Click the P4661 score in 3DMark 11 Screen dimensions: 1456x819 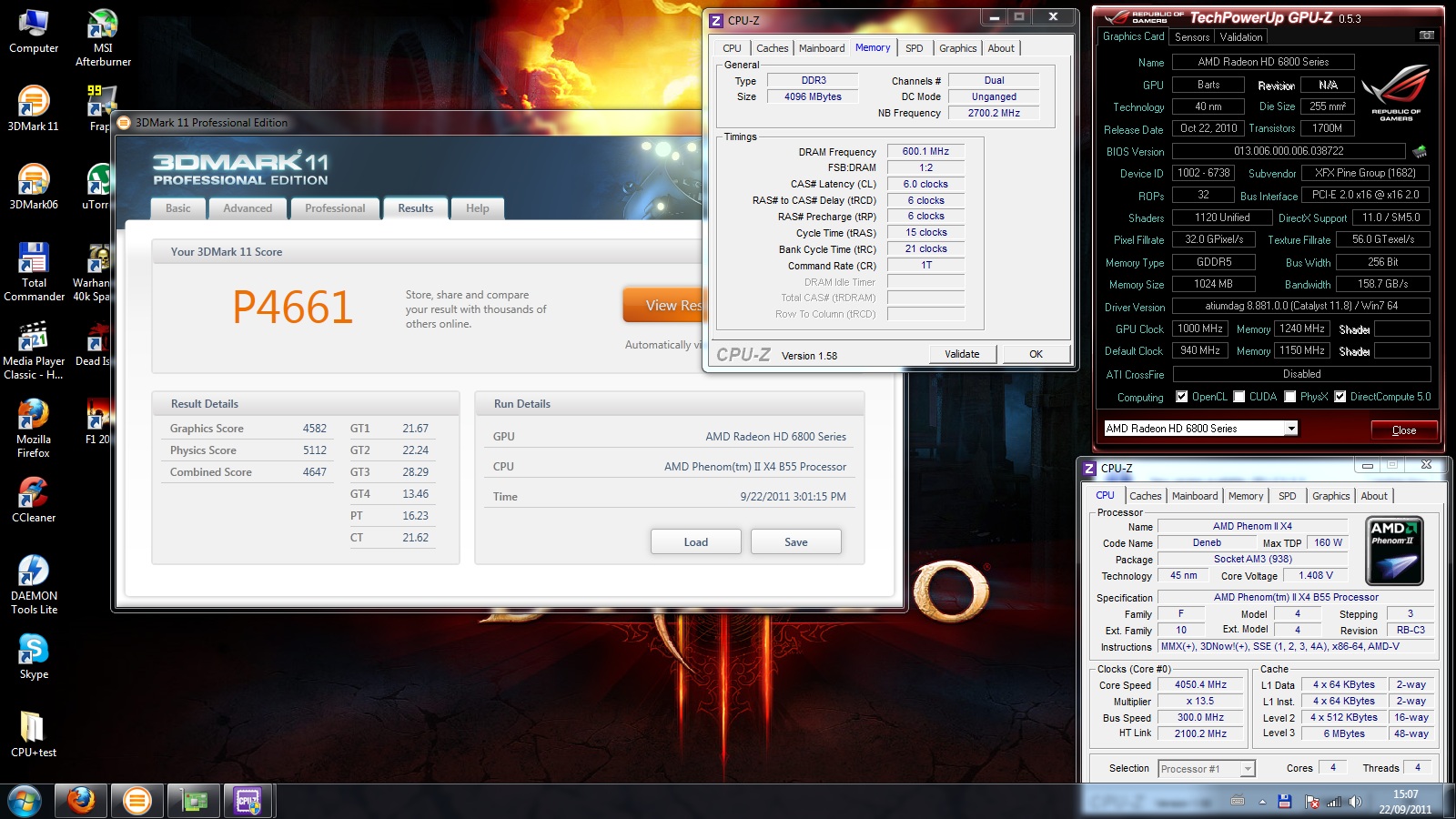tap(292, 307)
